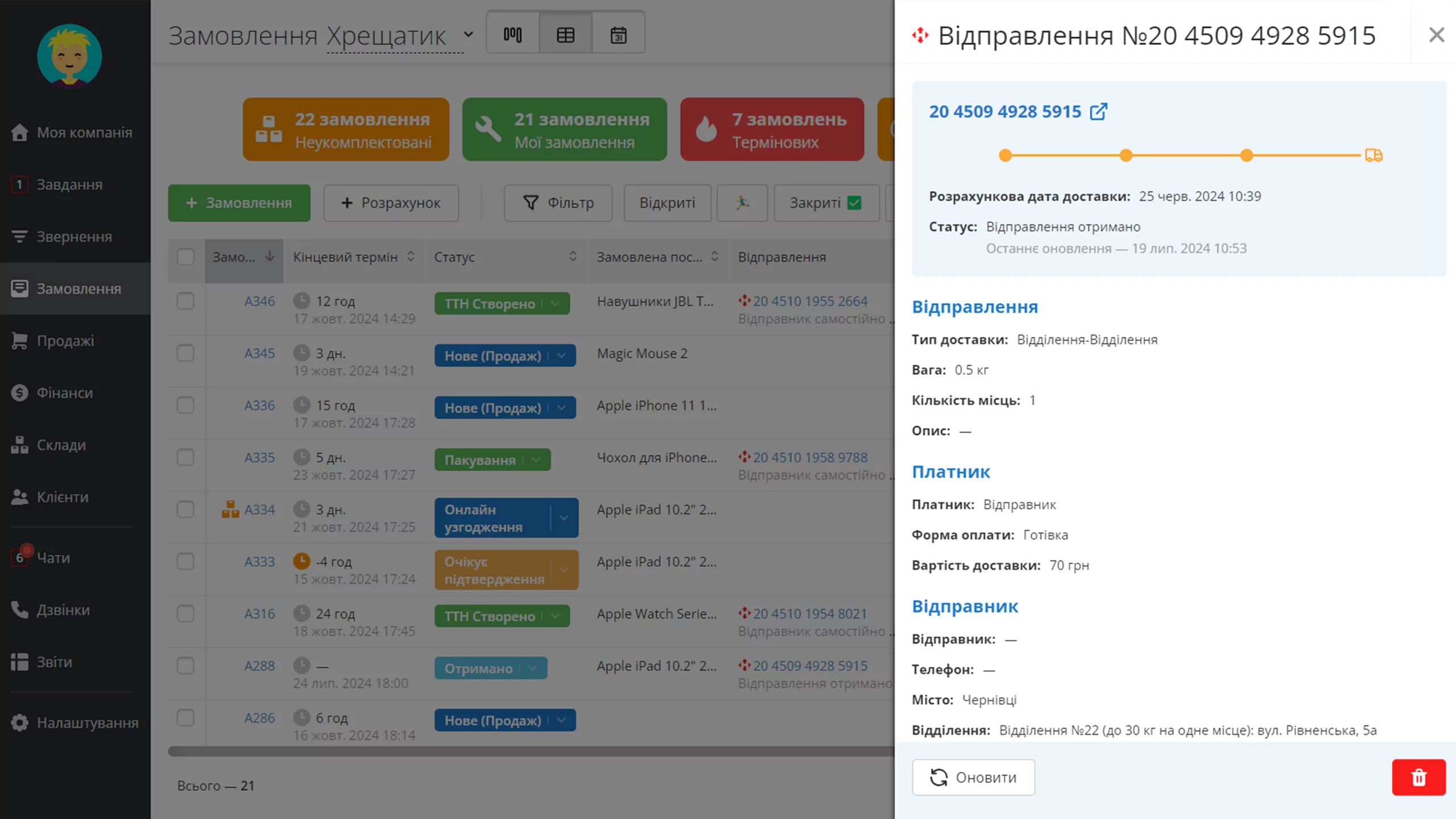This screenshot has width=1456, height=819.
Task: Click third dot on delivery progress line
Action: (x=1247, y=155)
